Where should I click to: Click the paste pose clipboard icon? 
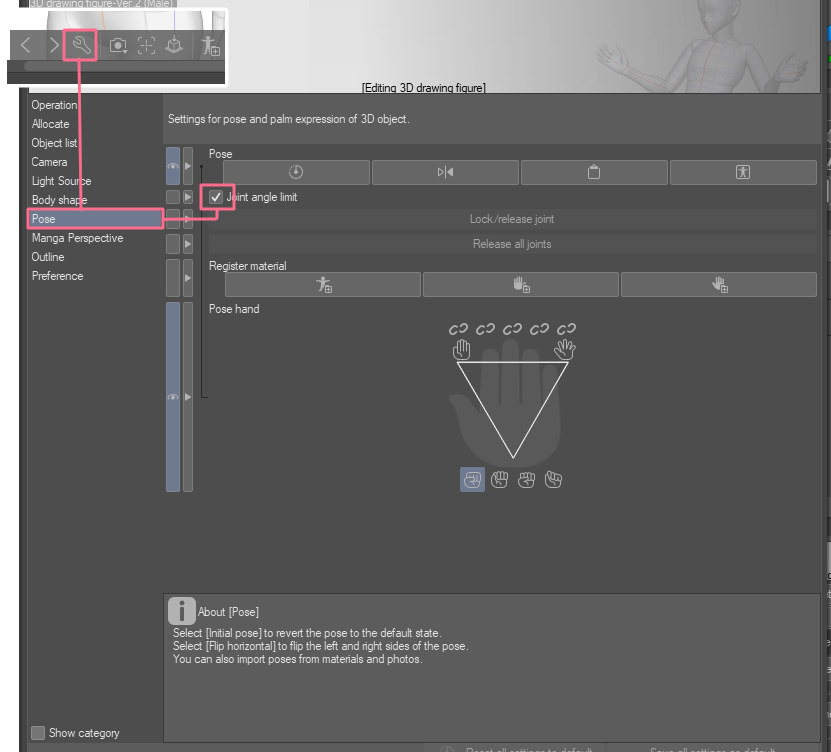coord(594,172)
